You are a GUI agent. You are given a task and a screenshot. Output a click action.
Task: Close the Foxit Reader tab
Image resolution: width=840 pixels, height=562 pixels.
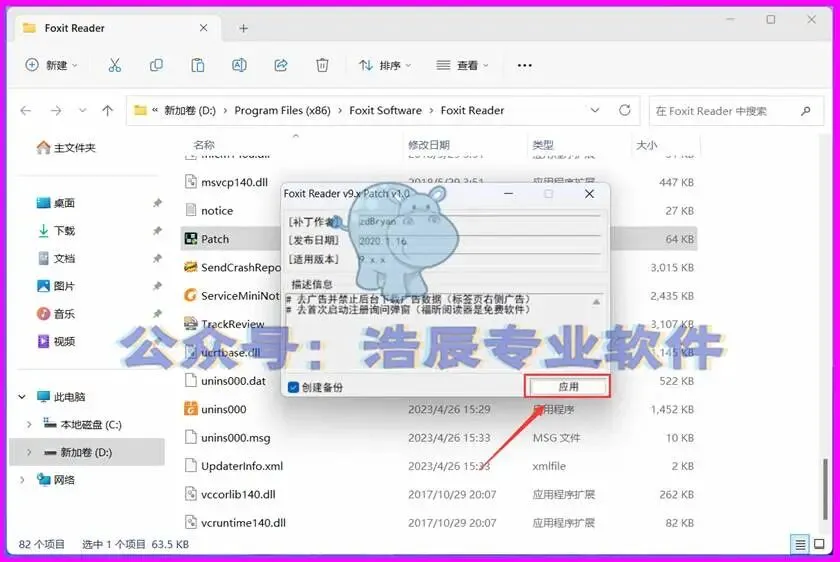204,28
